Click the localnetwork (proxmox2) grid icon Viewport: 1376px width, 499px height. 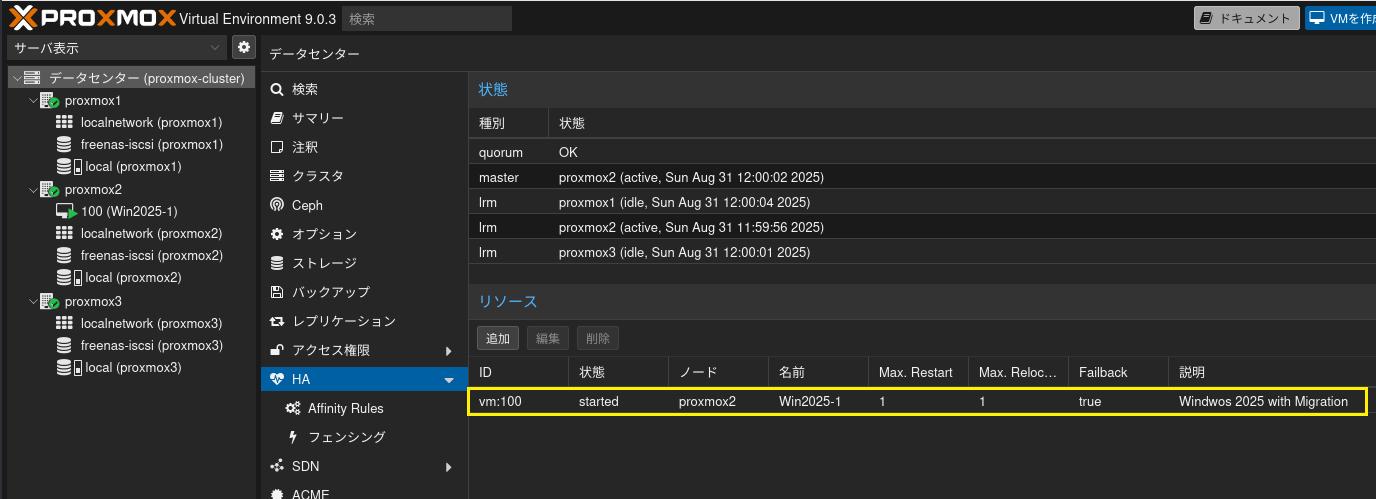tap(64, 234)
